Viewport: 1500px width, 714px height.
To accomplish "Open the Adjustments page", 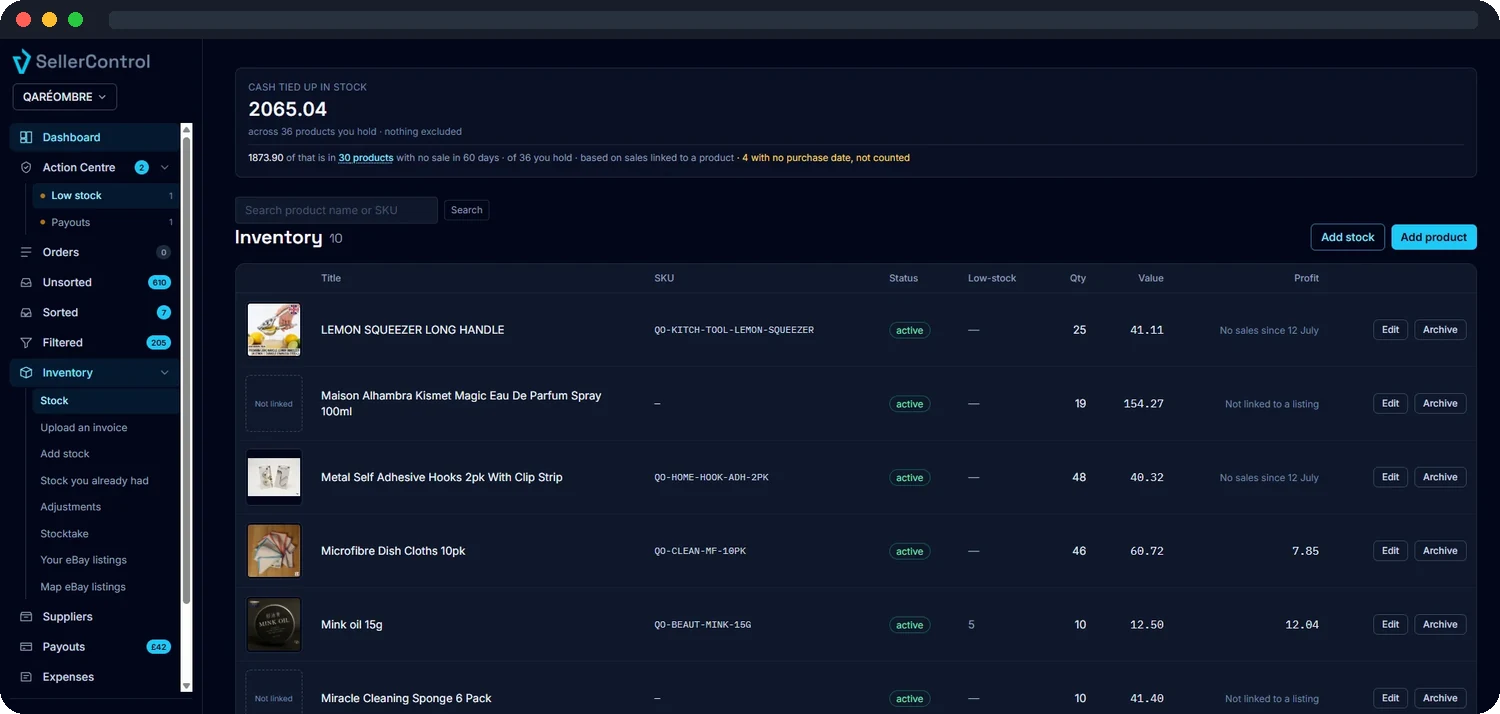I will (70, 507).
